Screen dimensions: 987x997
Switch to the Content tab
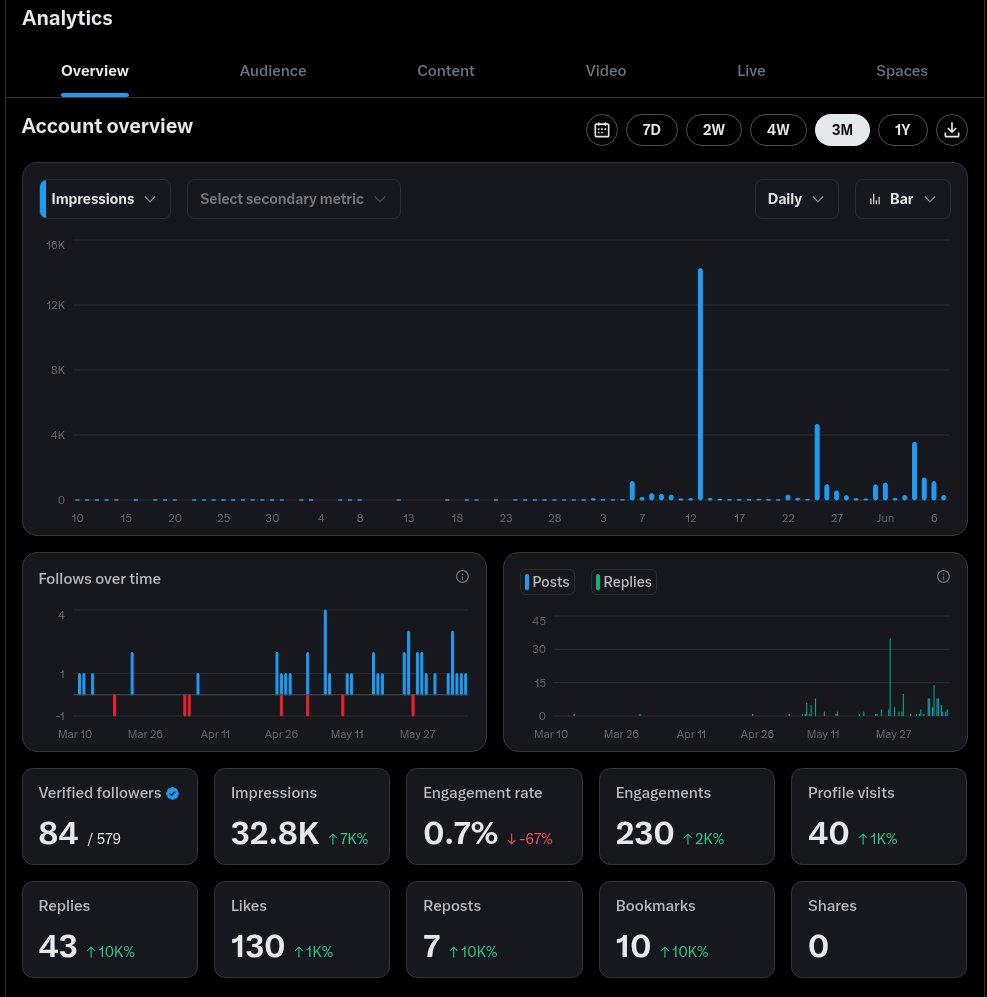(x=446, y=71)
